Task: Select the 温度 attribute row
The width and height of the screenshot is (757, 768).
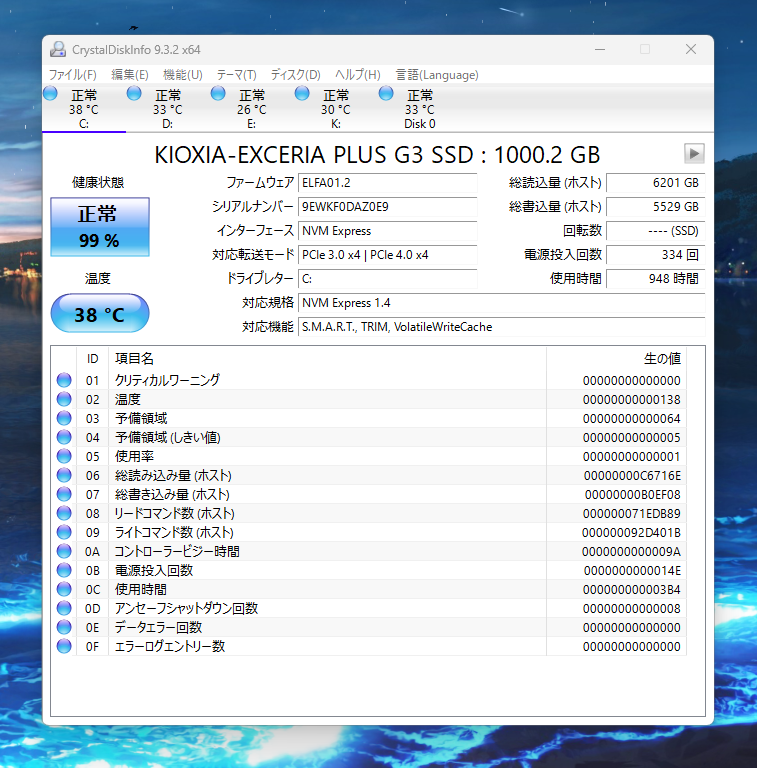Action: point(300,399)
